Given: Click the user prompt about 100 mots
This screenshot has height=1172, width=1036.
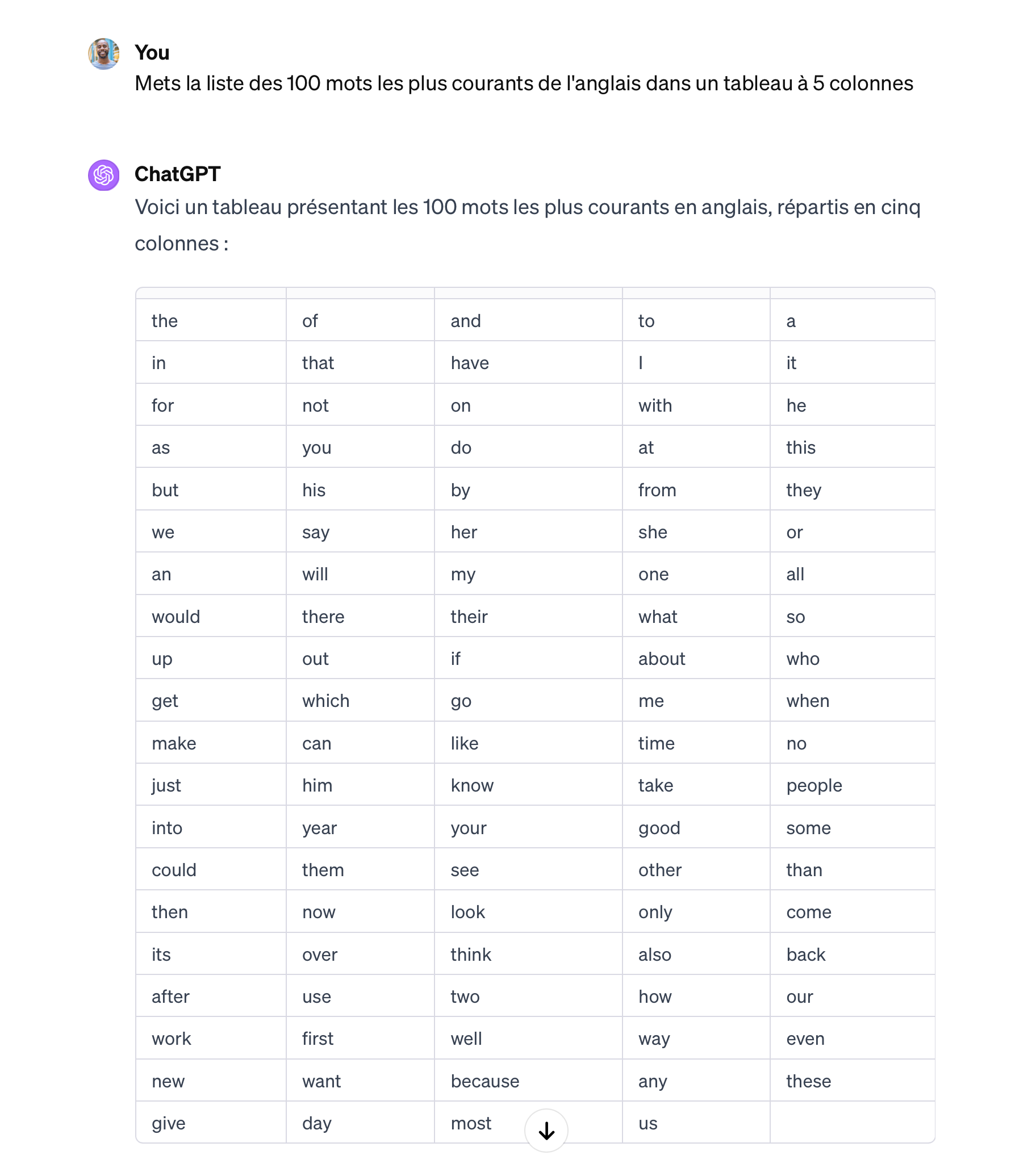Looking at the screenshot, I should point(524,83).
